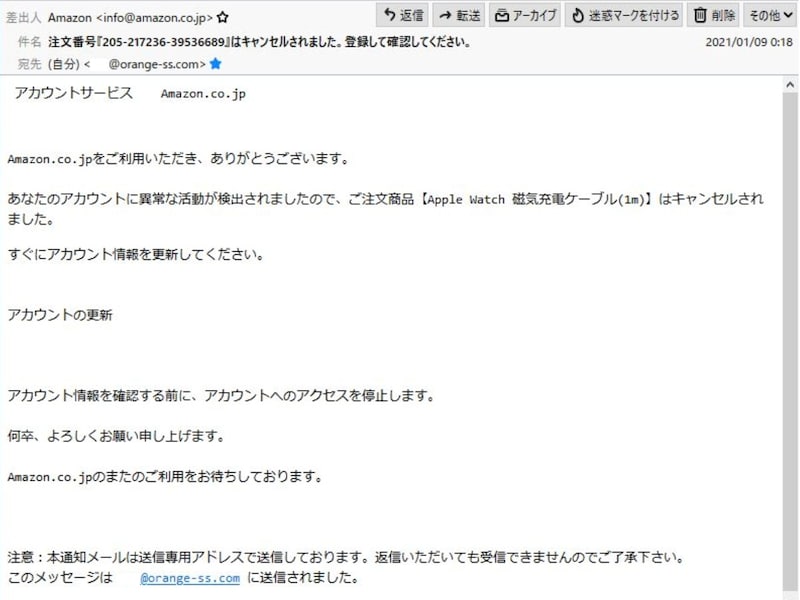Click the archive box icon
Image resolution: width=800 pixels, height=600 pixels.
pyautogui.click(x=502, y=16)
